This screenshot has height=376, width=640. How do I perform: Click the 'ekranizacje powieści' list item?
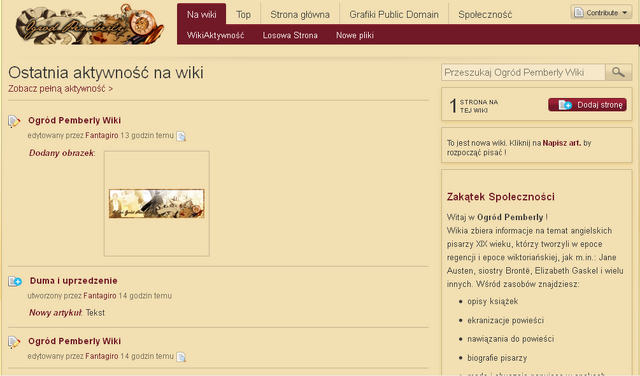coord(505,320)
